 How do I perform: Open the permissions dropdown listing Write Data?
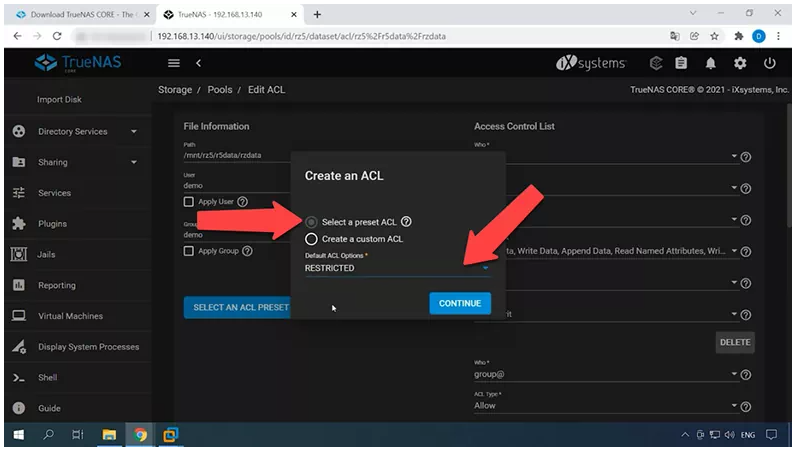(620, 251)
